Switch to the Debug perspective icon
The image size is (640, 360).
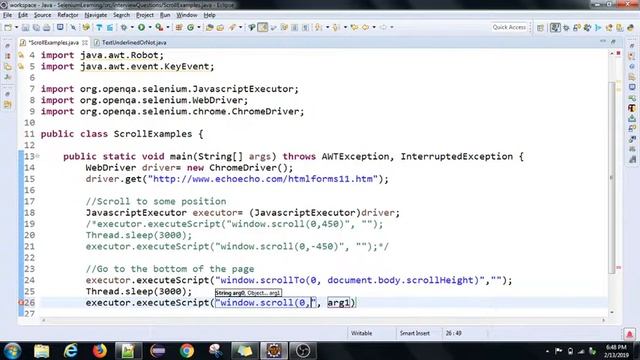pyautogui.click(x=566, y=28)
